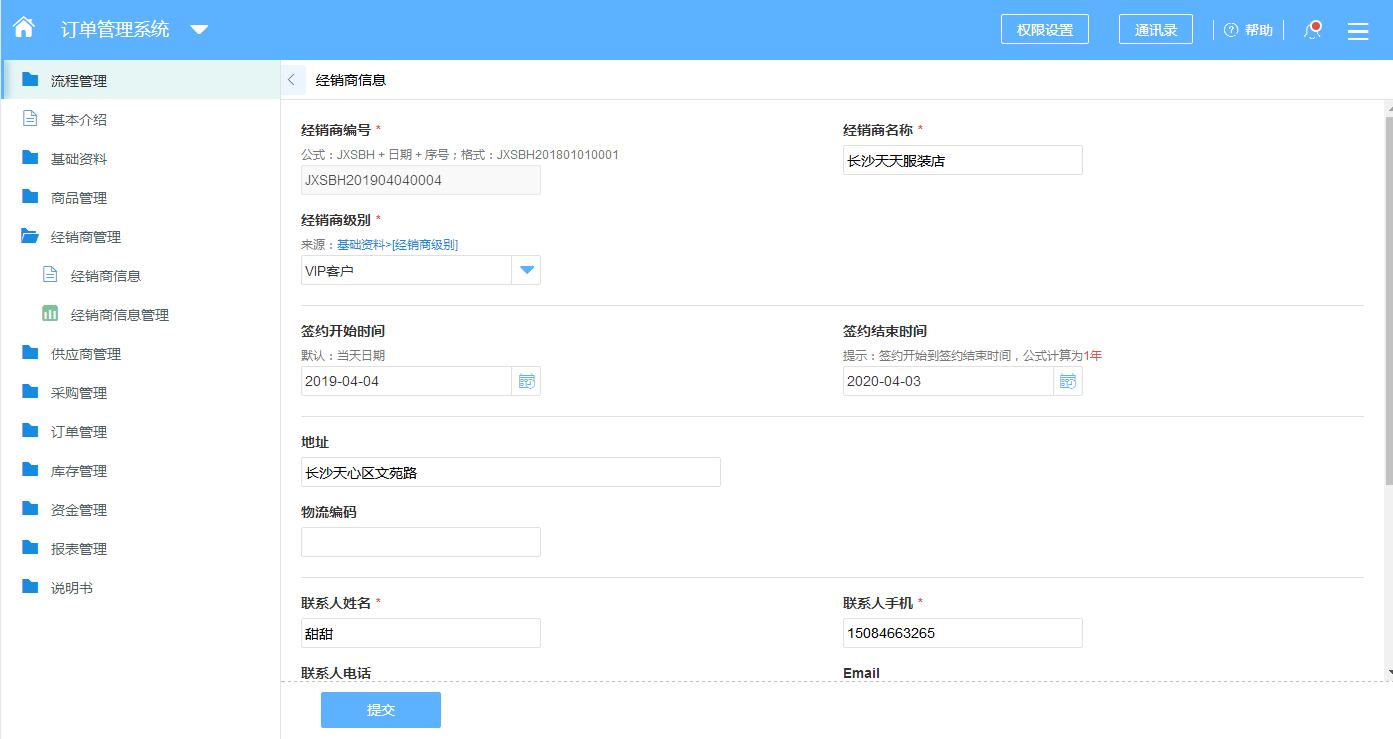Open notifications user icon with red dot

[x=1313, y=30]
